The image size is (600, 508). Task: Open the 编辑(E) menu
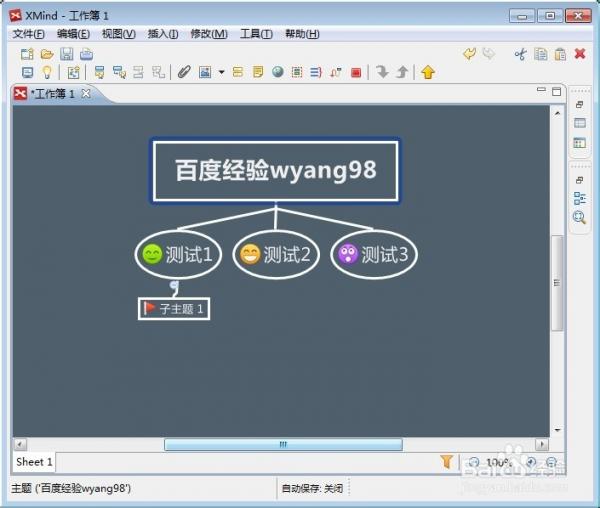73,34
